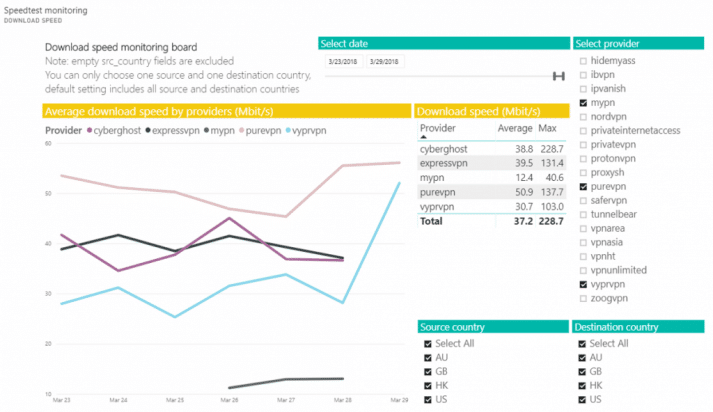The width and height of the screenshot is (713, 412).
Task: Select the vyprvpn legend marker
Action: (x=288, y=131)
